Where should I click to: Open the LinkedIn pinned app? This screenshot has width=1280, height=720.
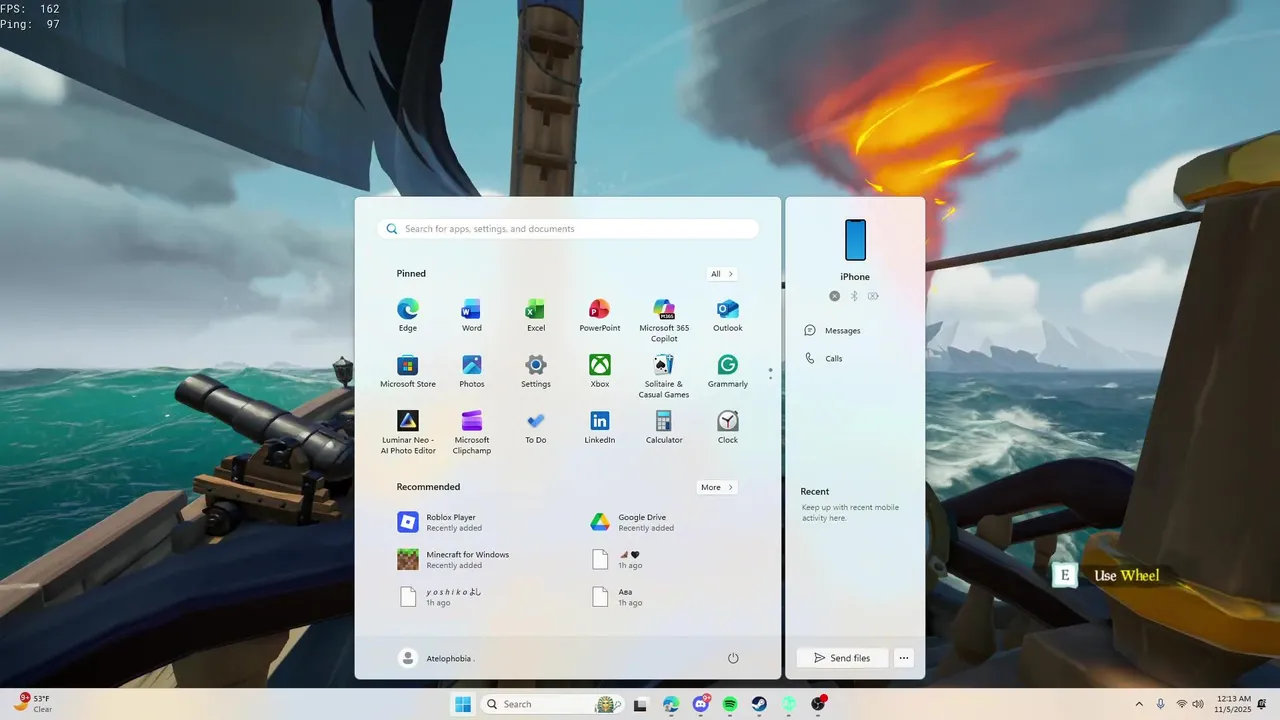tap(600, 427)
